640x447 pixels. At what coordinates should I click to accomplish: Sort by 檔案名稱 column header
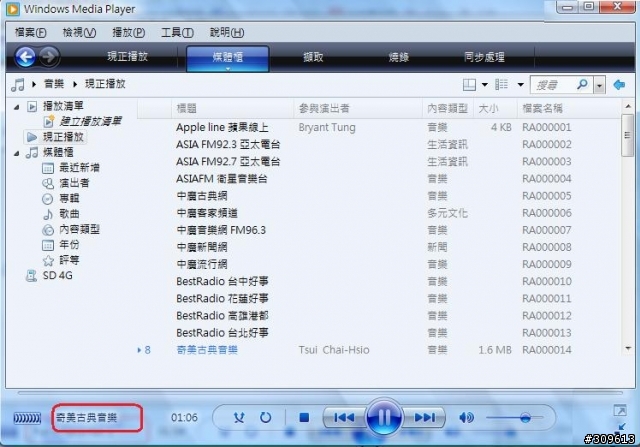pyautogui.click(x=569, y=108)
